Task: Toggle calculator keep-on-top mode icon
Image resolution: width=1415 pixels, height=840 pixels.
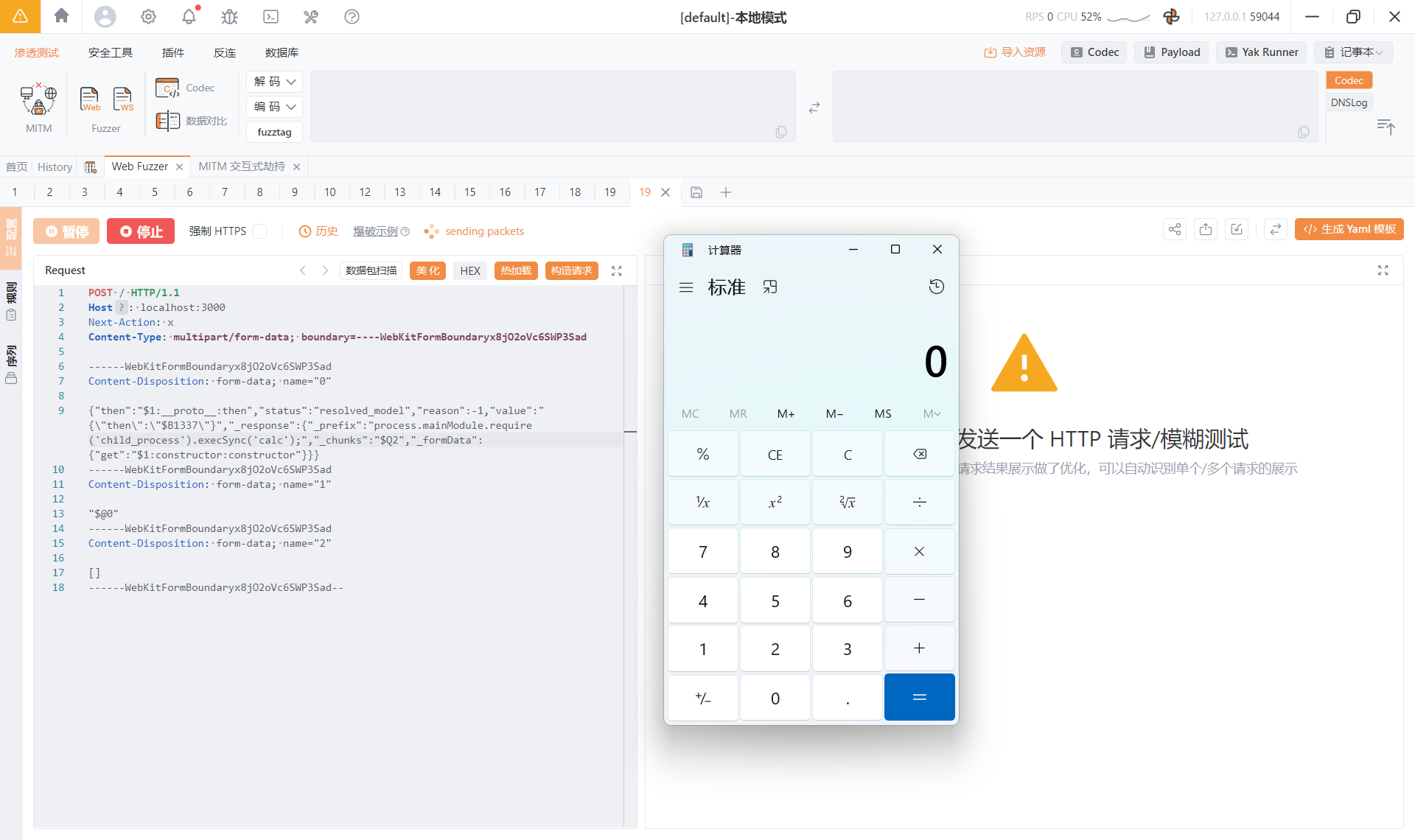Action: 770,287
